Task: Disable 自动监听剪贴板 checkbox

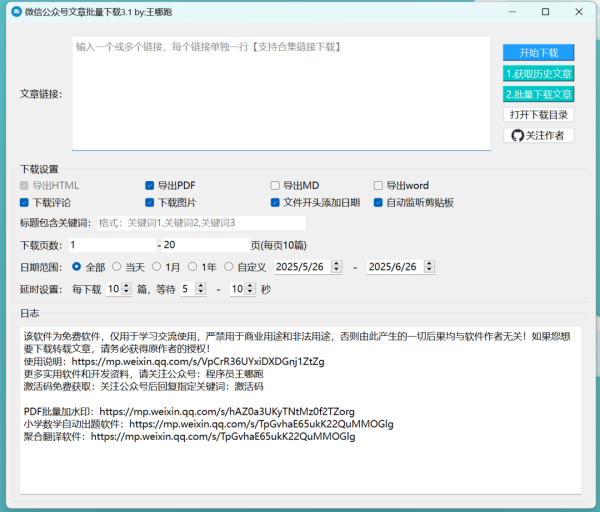Action: point(379,202)
